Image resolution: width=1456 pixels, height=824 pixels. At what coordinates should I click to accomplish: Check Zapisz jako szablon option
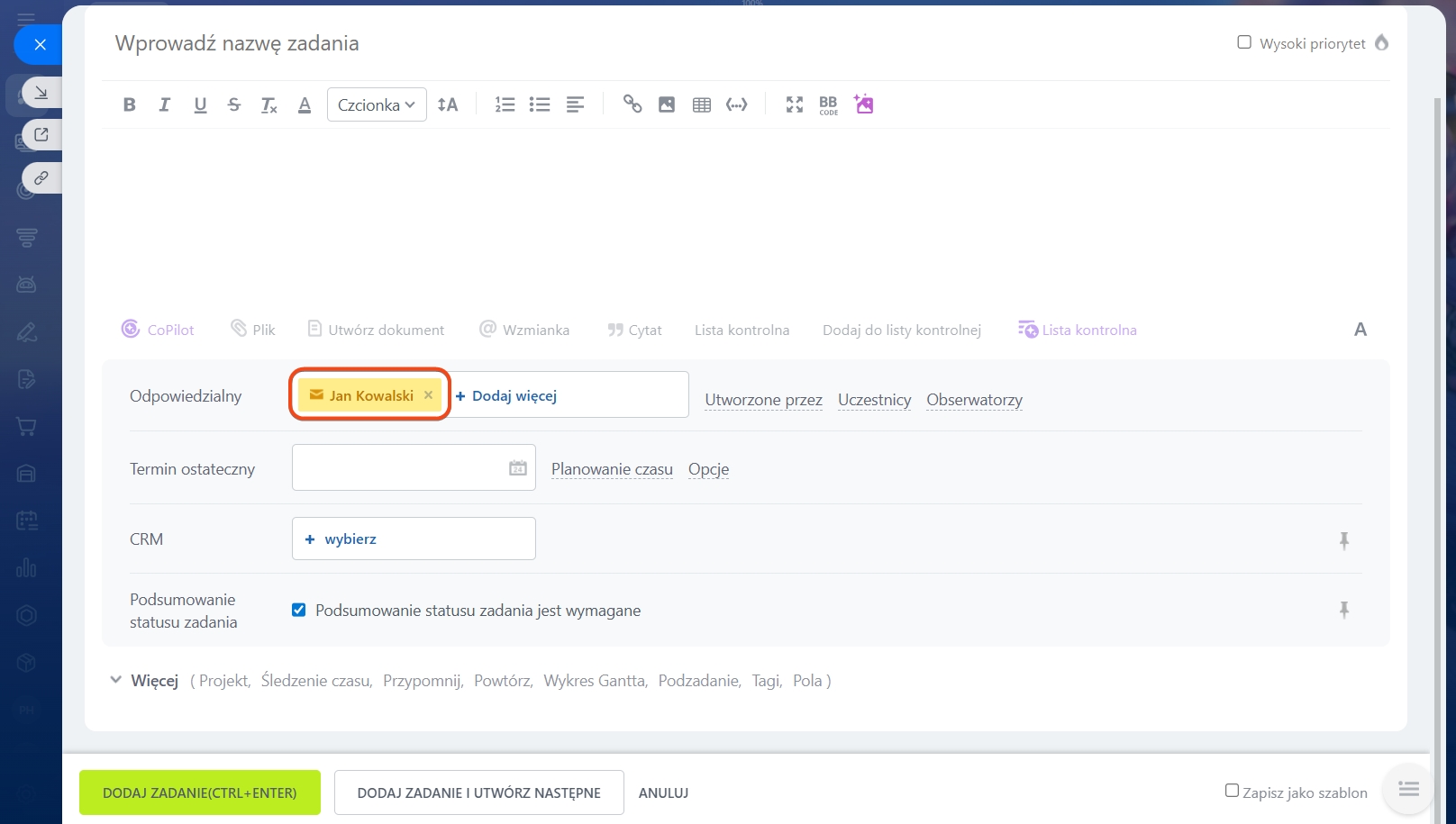click(x=1232, y=791)
